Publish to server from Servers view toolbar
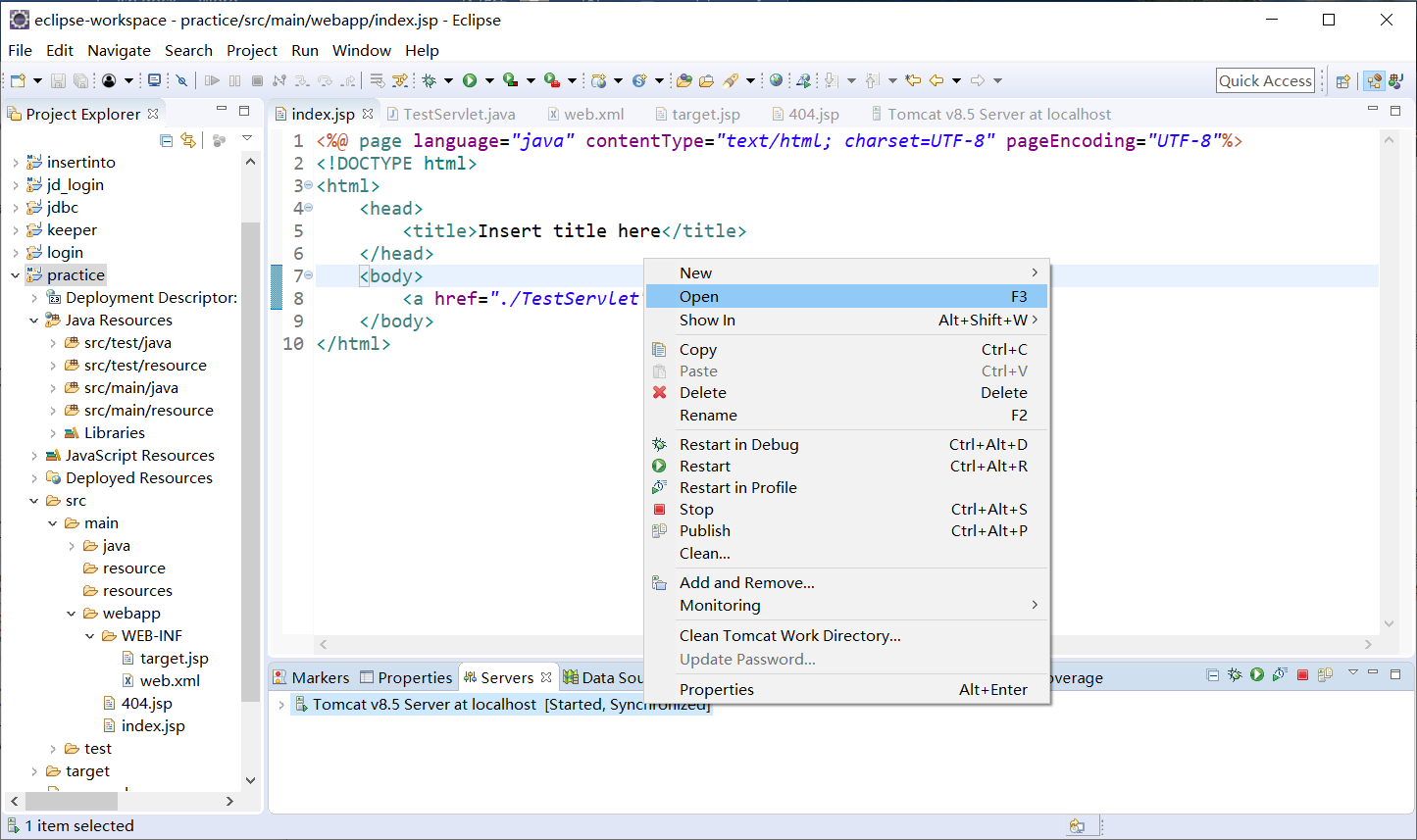 [1325, 675]
